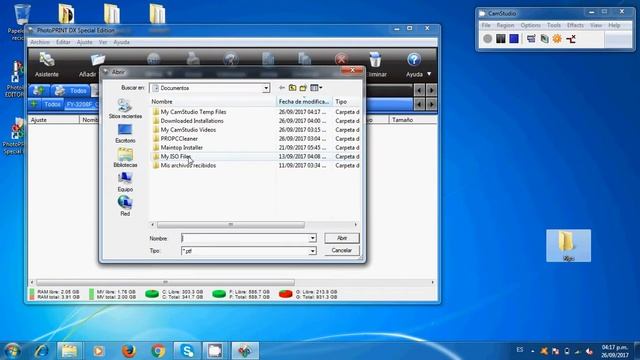Select the My CamStudio Temp Files folder
Viewport: 640px width, 360px height.
tap(193, 112)
